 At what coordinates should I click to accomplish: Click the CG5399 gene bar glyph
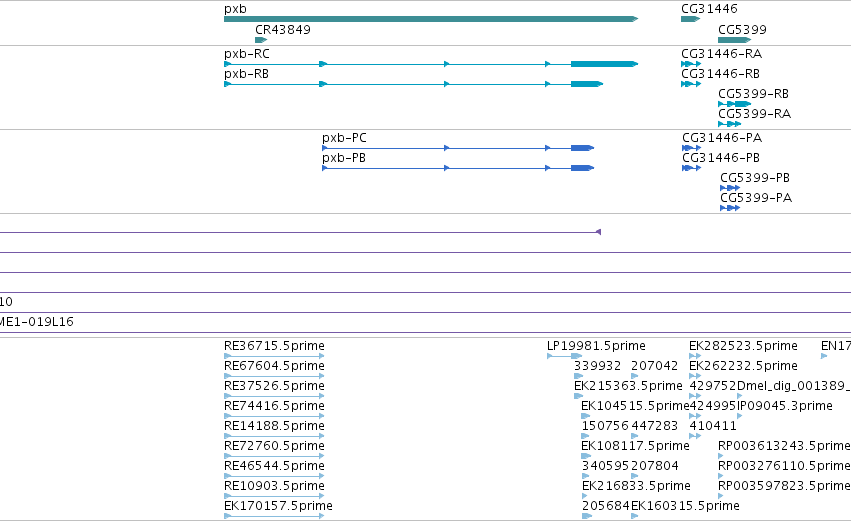(734, 40)
